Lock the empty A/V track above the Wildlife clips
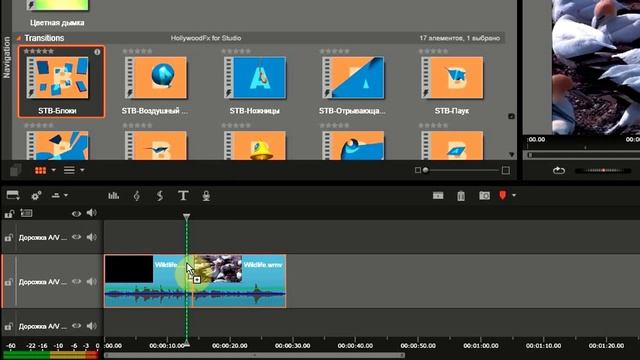 (x=9, y=238)
